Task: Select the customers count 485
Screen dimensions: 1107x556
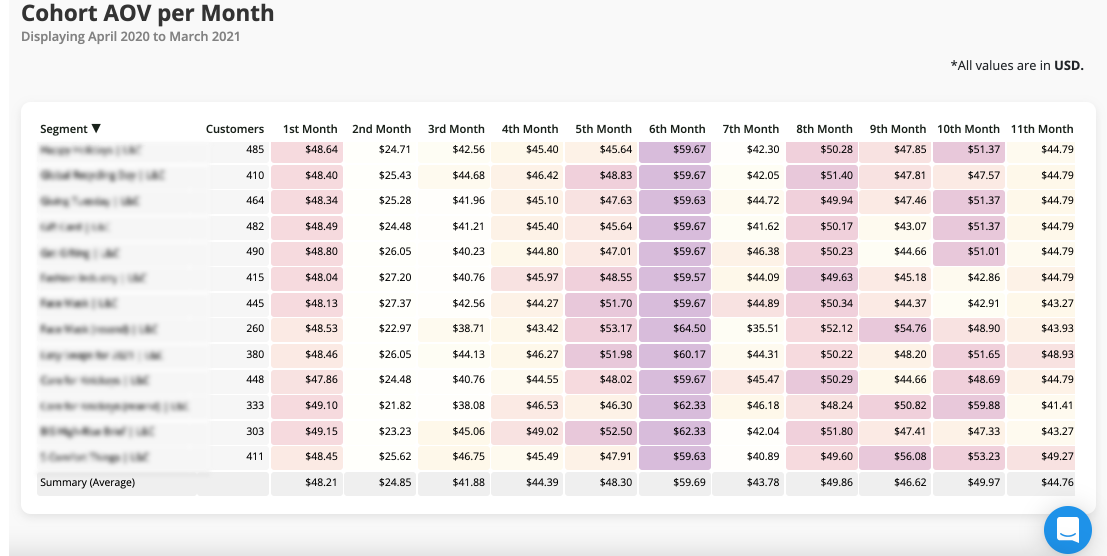Action: tap(255, 150)
